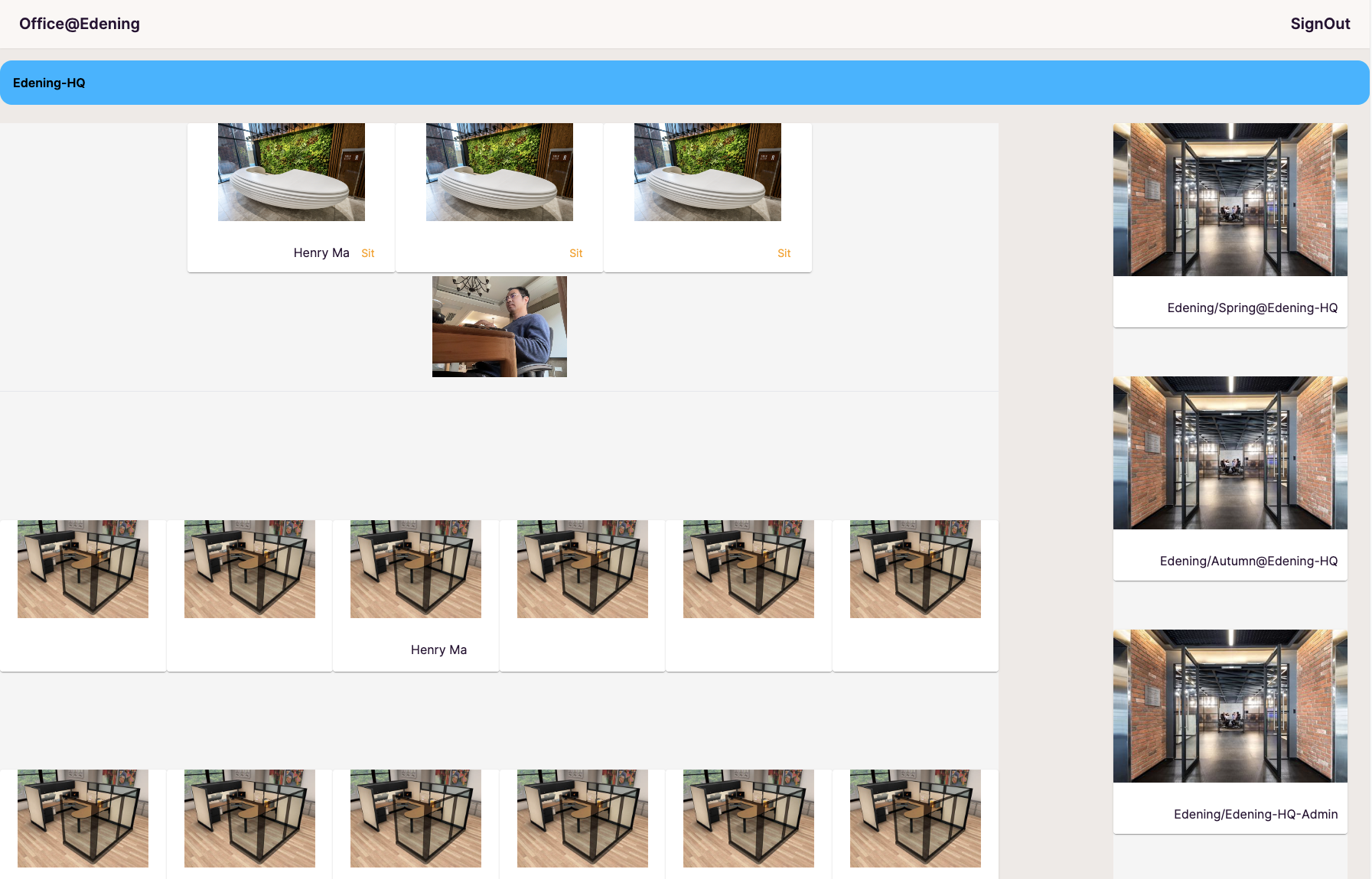The width and height of the screenshot is (1372, 879).
Task: Click Sit next to Henry Ma
Action: [367, 253]
